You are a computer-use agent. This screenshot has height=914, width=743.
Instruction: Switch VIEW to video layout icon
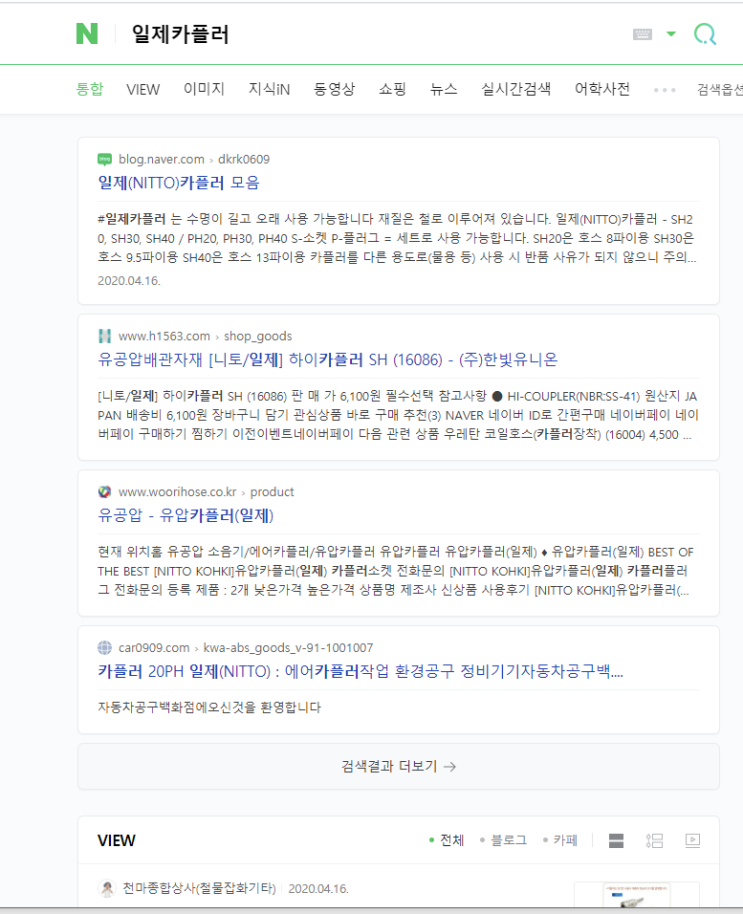[x=692, y=840]
